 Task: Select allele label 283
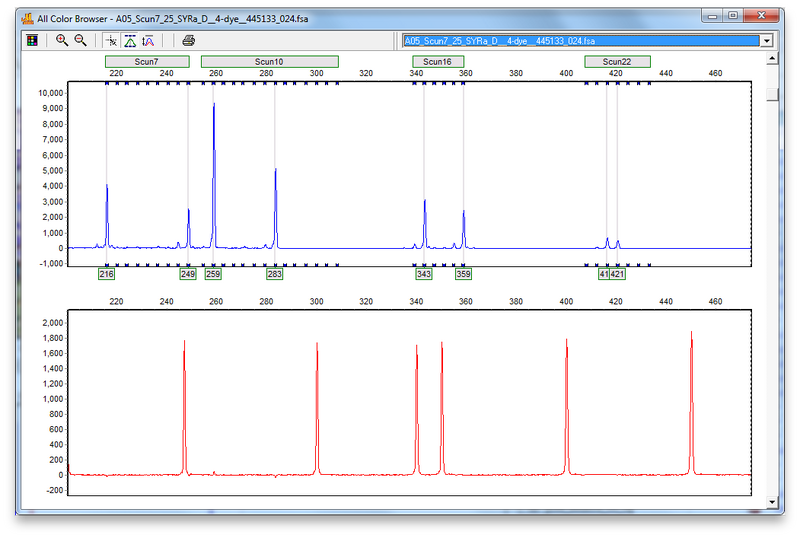coord(274,274)
